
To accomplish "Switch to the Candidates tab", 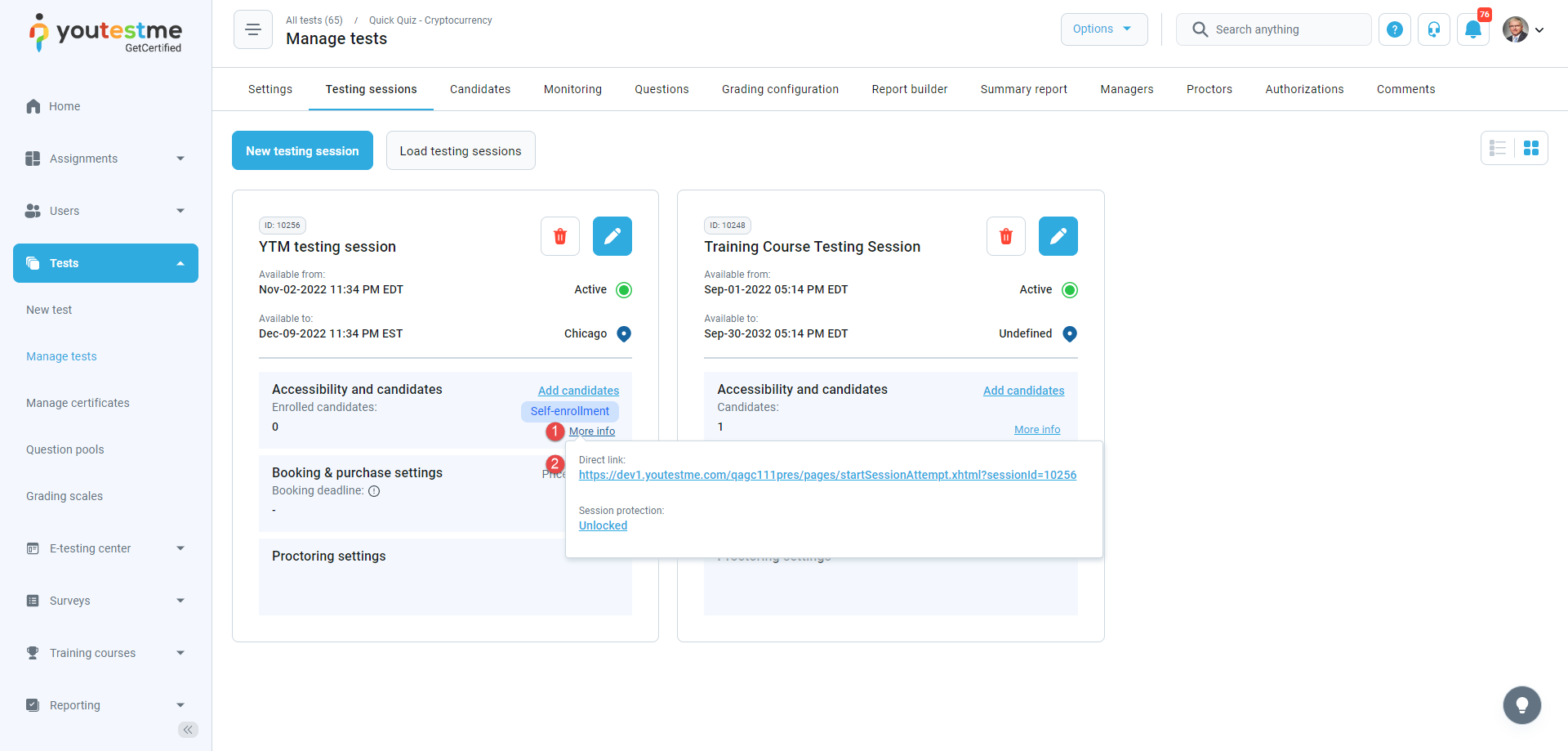I will coord(480,89).
